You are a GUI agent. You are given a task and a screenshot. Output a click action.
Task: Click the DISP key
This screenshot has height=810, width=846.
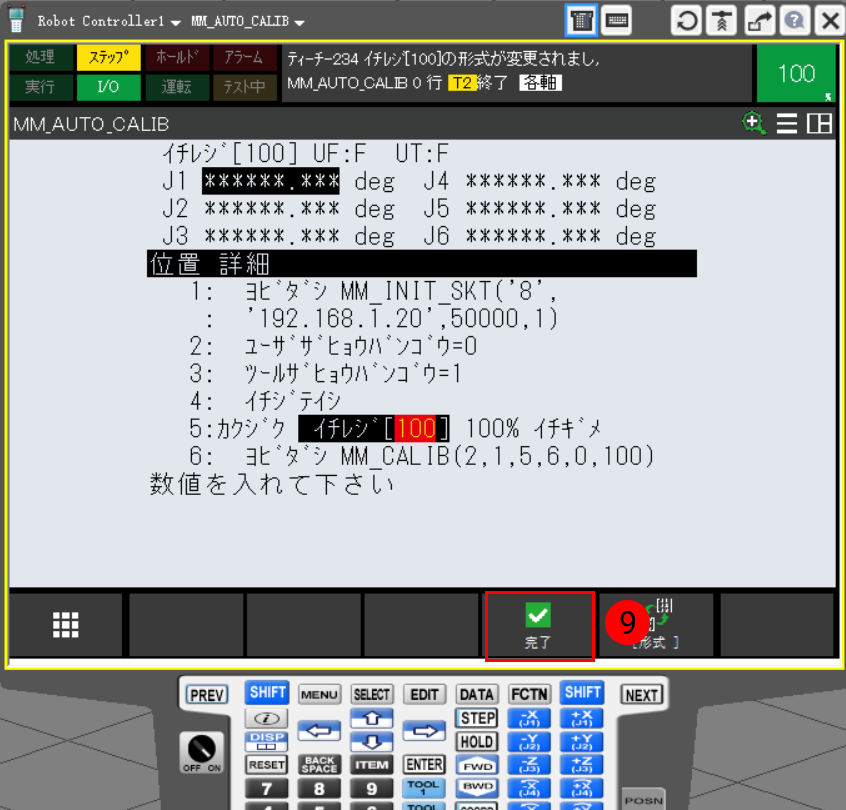pyautogui.click(x=267, y=741)
